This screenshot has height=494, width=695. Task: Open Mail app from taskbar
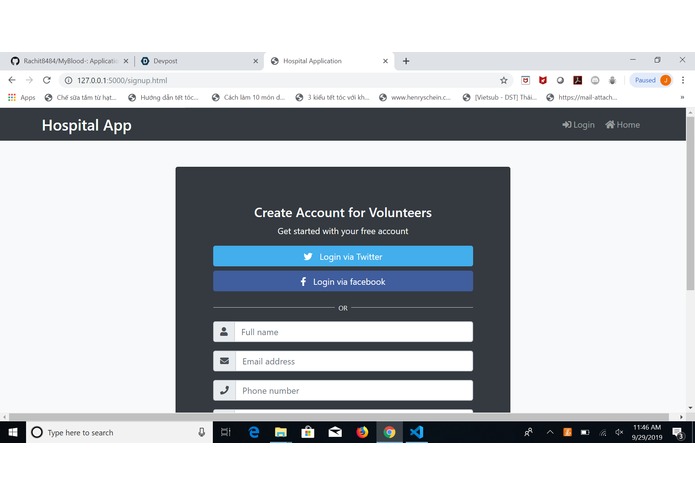[335, 432]
